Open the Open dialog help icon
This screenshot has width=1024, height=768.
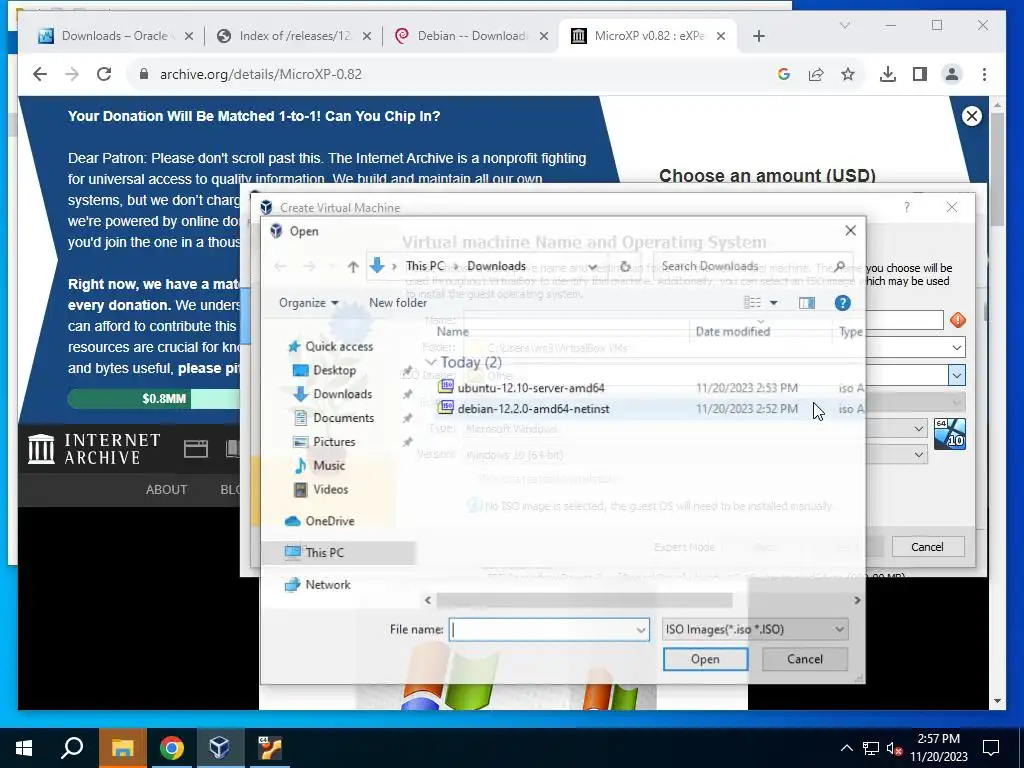pyautogui.click(x=842, y=303)
